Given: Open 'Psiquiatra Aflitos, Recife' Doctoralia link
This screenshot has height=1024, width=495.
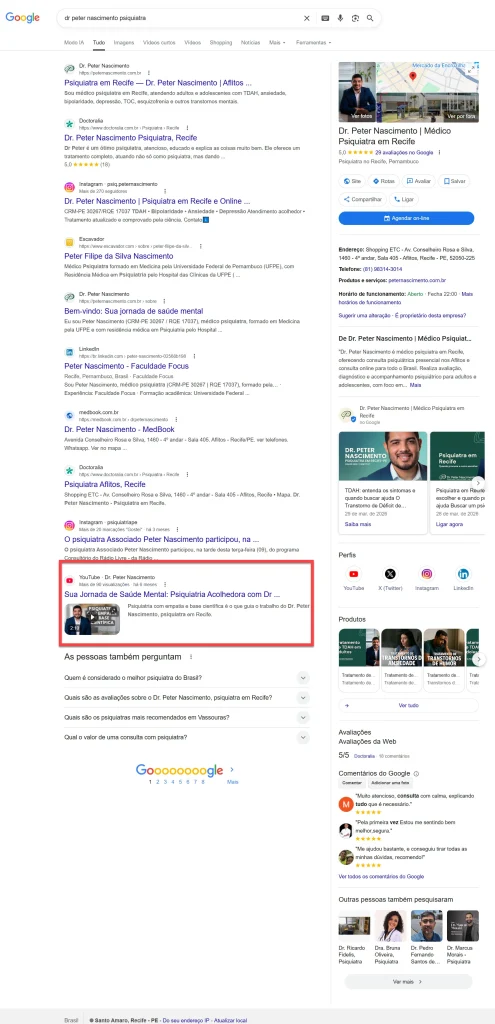Looking at the screenshot, I should pyautogui.click(x=106, y=485).
